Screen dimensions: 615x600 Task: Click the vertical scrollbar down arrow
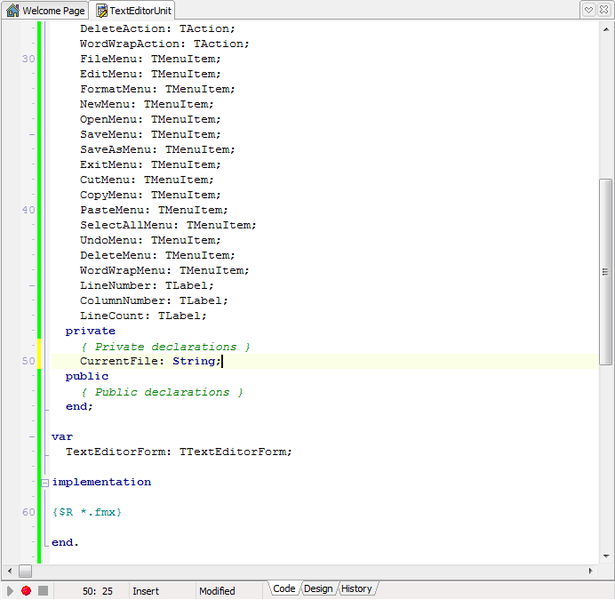pos(606,556)
